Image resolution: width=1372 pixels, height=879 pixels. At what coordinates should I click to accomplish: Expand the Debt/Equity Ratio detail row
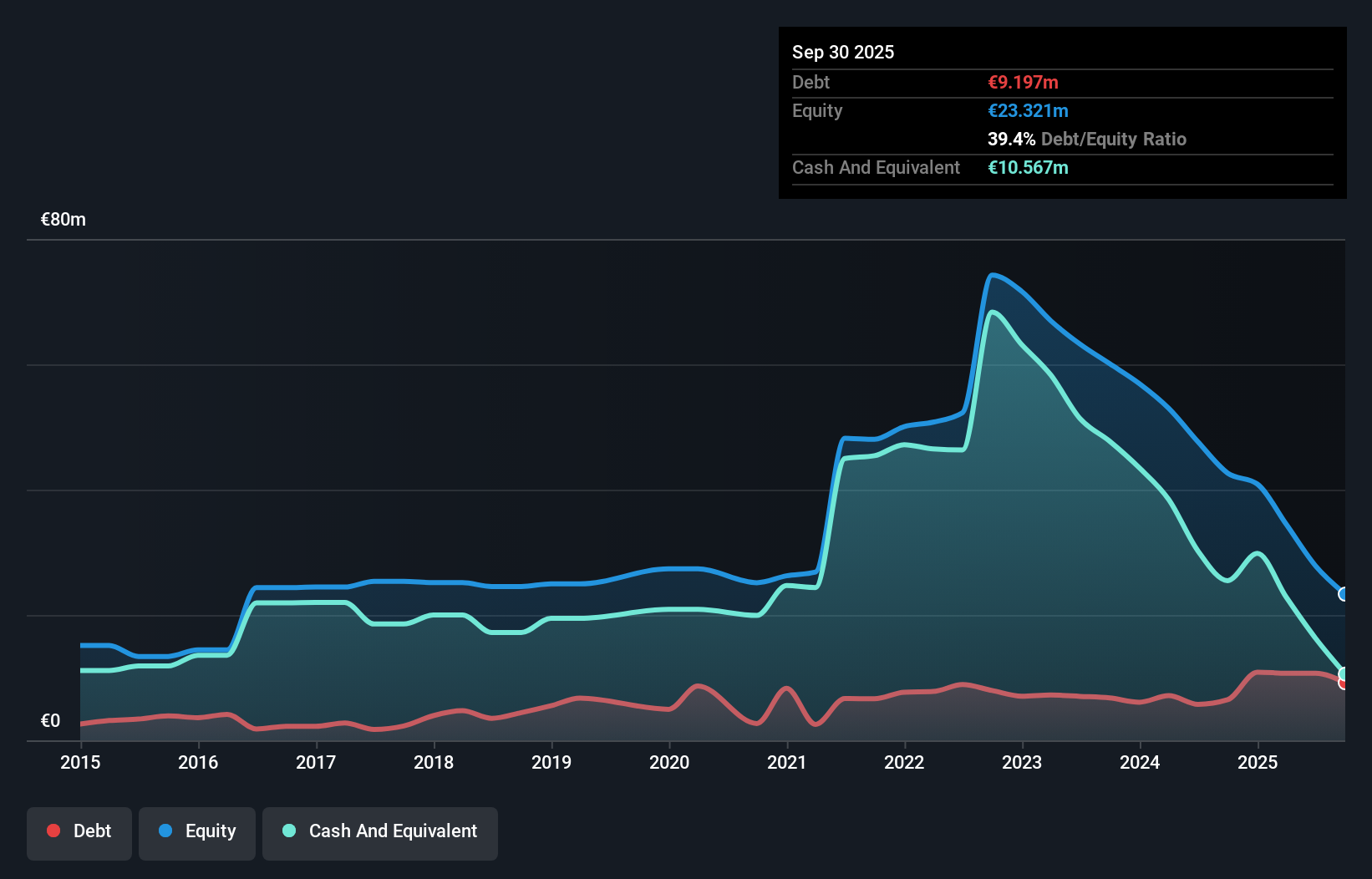[x=1086, y=139]
